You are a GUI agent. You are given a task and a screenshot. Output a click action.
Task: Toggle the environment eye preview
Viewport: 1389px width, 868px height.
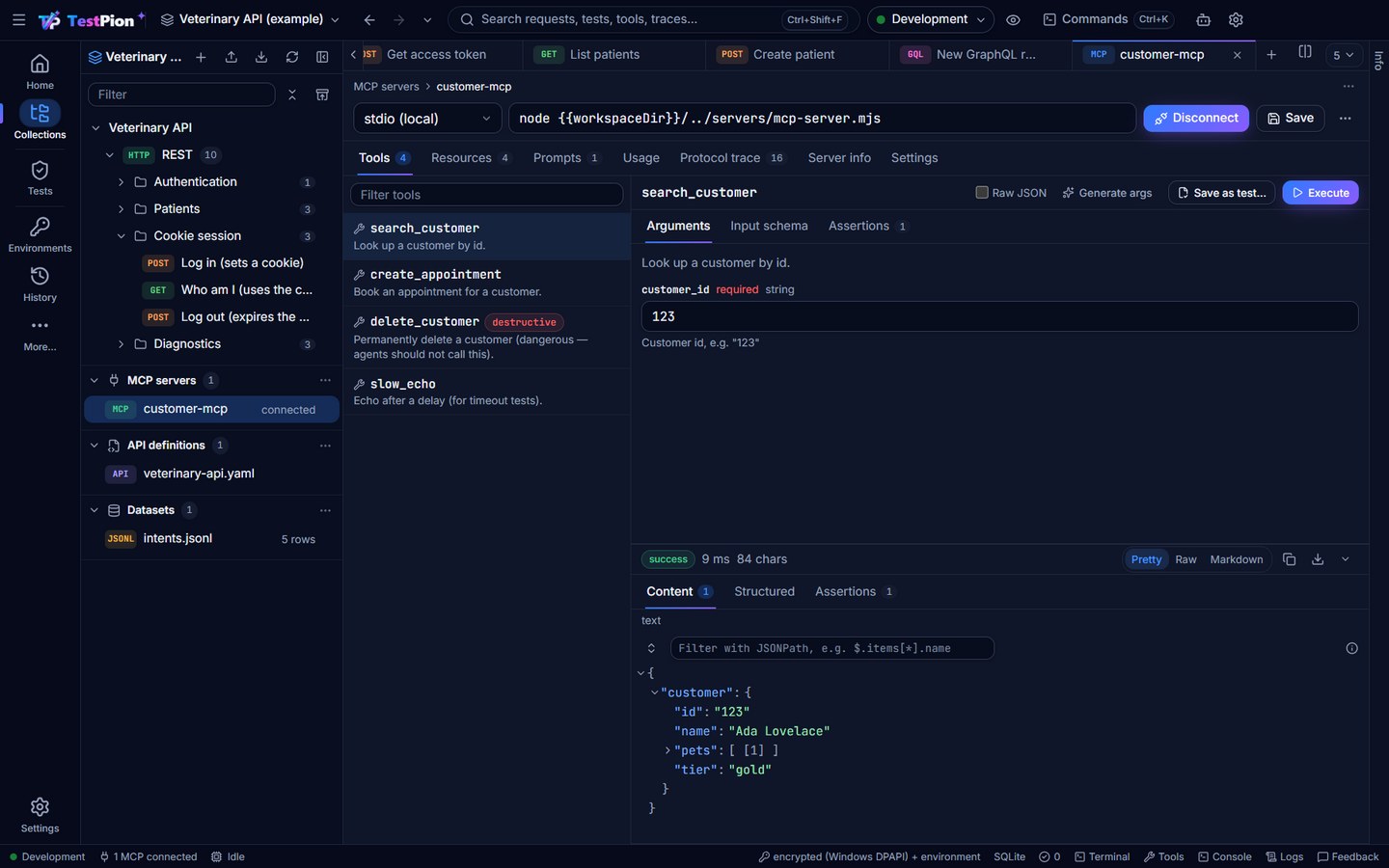click(1013, 19)
